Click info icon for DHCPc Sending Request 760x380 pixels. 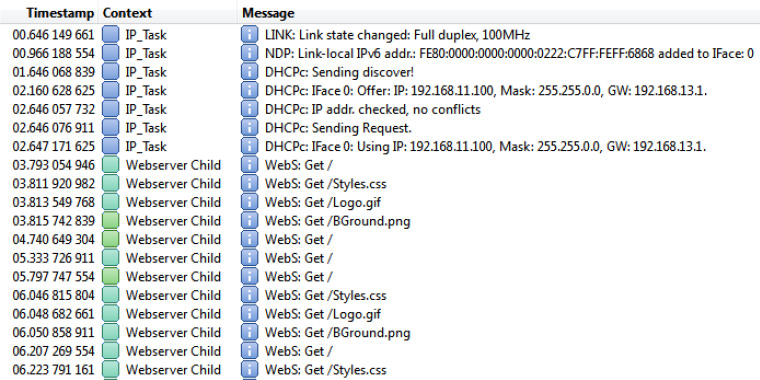coord(249,128)
